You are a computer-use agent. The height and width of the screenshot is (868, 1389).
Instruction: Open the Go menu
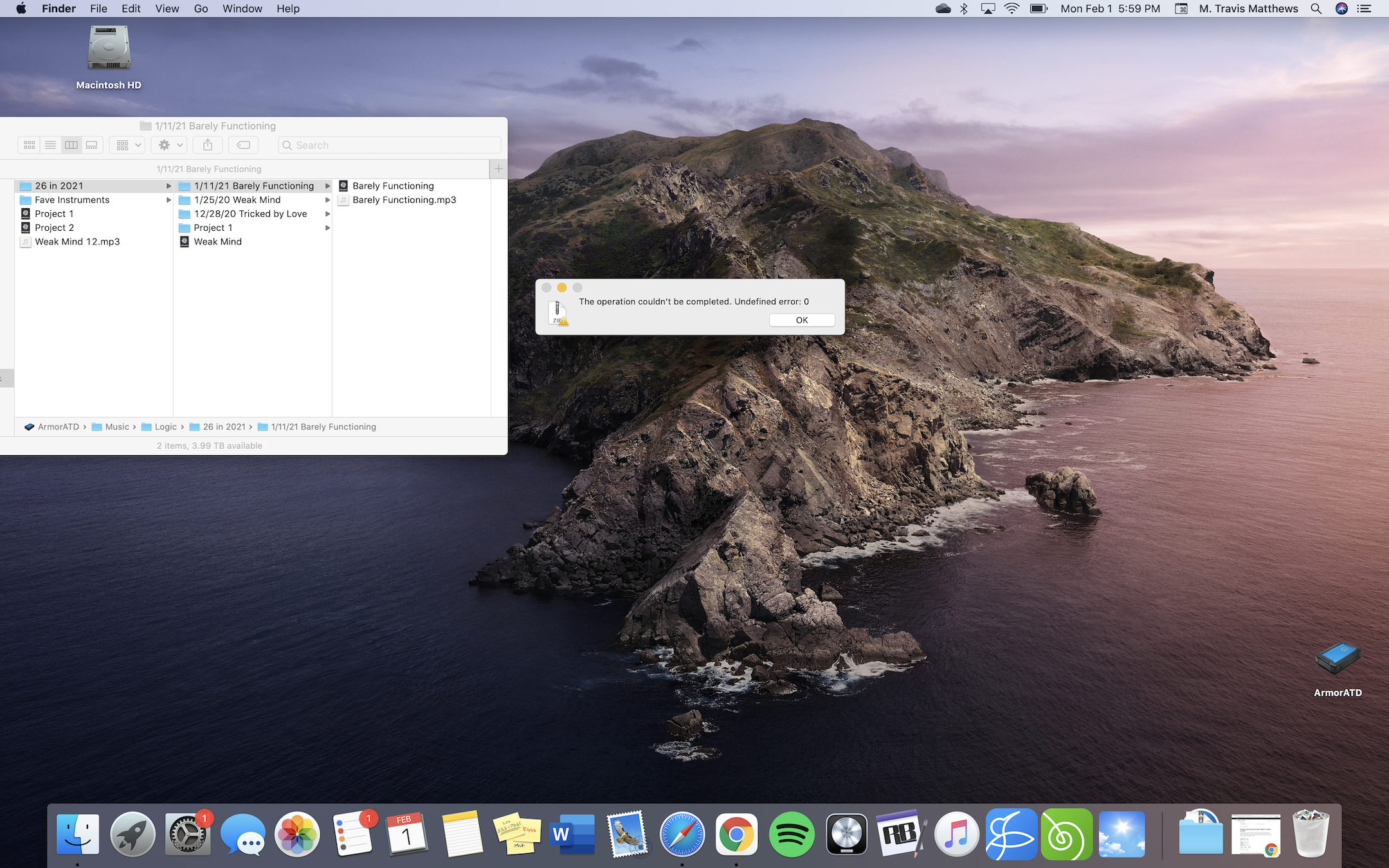click(201, 8)
